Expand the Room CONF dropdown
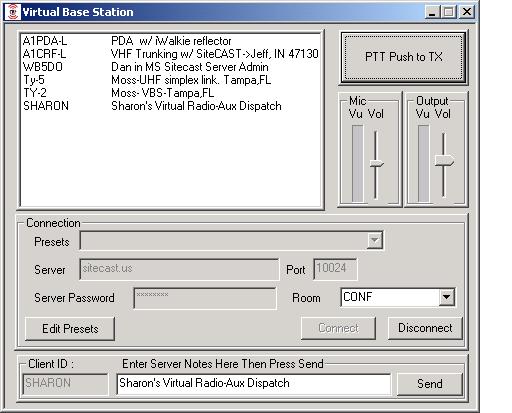Image resolution: width=512 pixels, height=413 pixels. (446, 297)
